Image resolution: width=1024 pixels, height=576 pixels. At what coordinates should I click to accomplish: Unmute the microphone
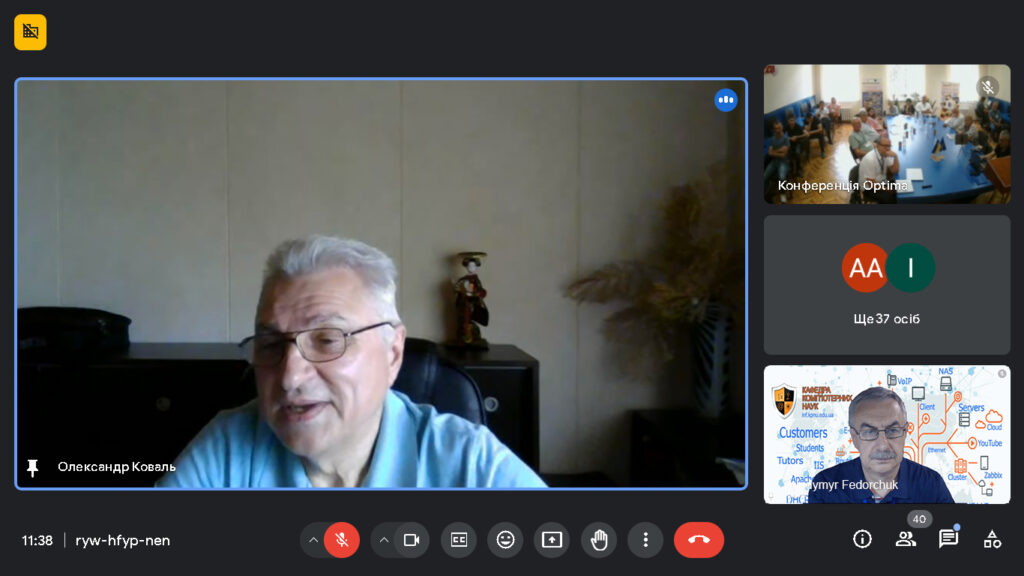pyautogui.click(x=342, y=540)
